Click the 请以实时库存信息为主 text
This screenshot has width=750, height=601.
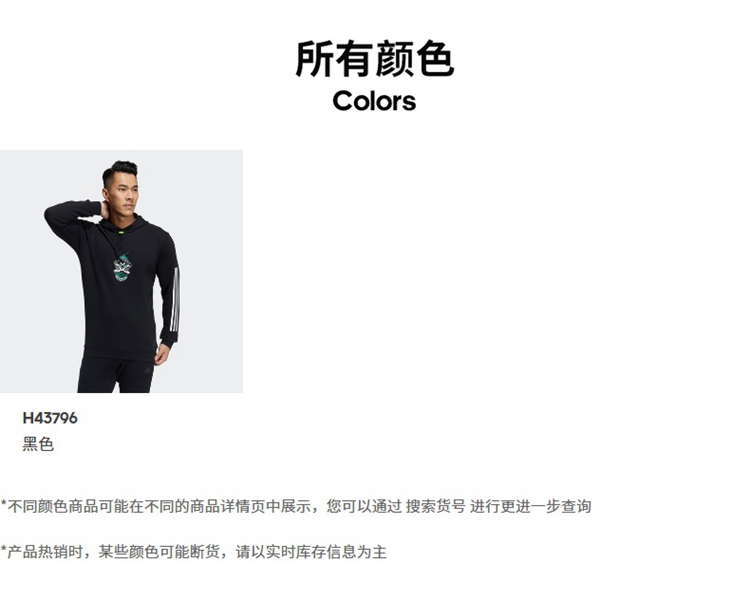[x=311, y=552]
